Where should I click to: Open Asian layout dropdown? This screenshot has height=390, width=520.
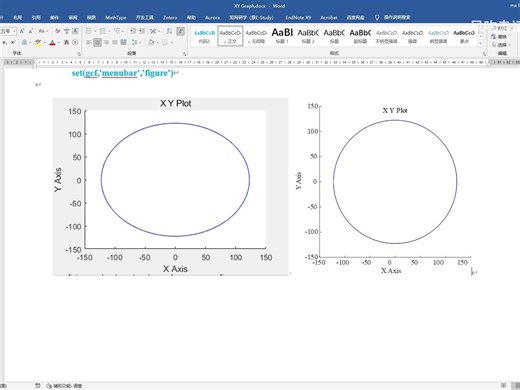tap(154, 31)
